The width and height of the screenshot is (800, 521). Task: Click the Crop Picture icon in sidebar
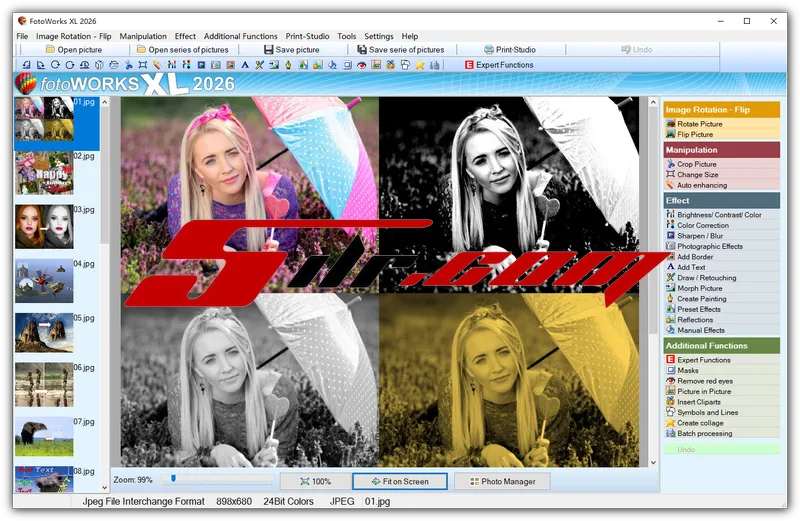(671, 164)
